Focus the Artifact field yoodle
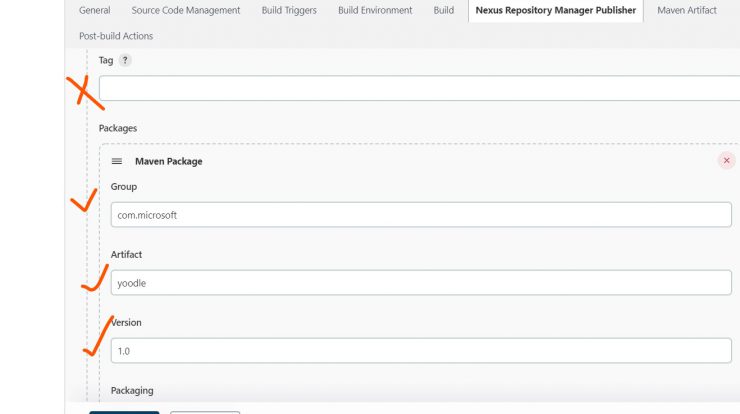The width and height of the screenshot is (740, 414). pos(421,283)
